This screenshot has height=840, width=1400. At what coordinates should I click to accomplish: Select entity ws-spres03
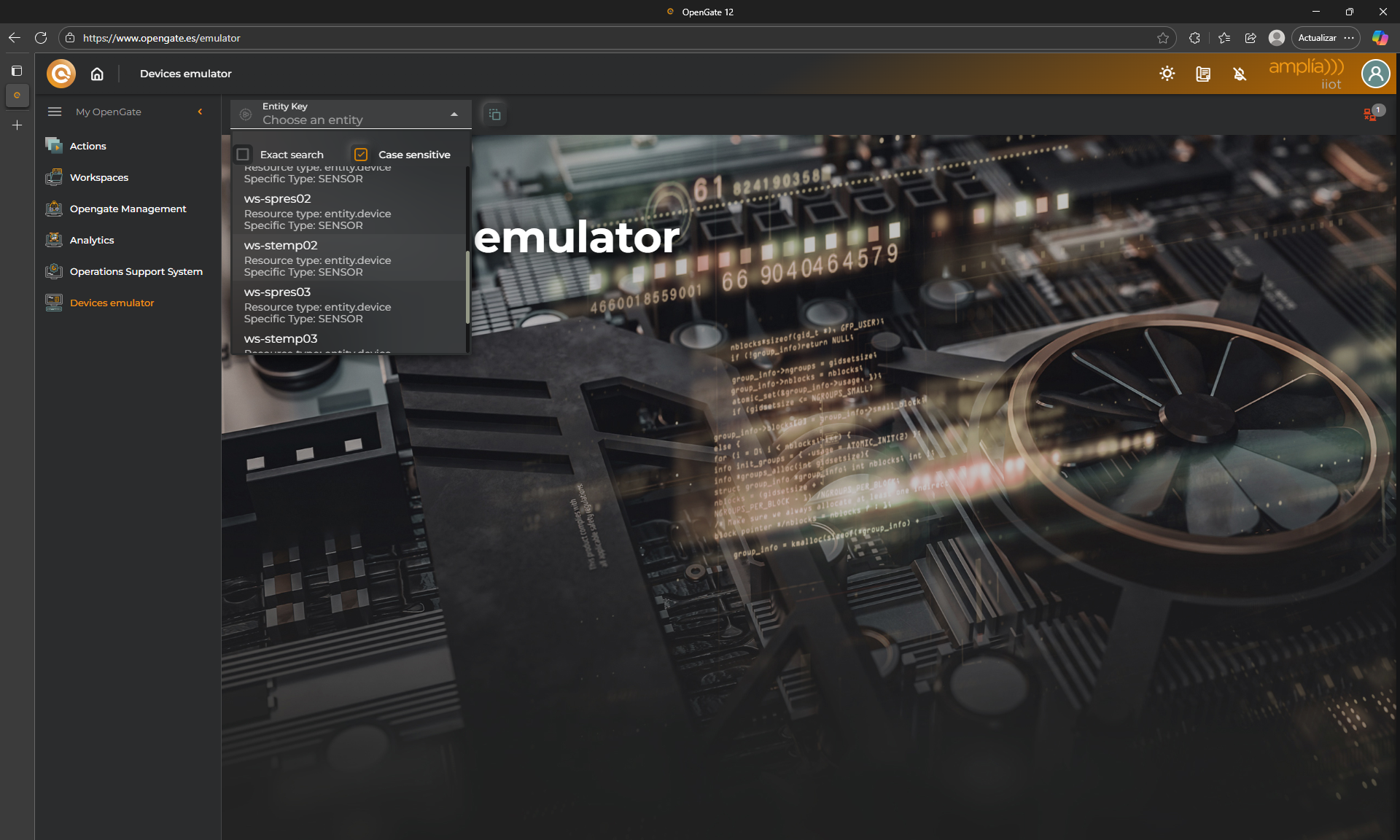coord(349,305)
